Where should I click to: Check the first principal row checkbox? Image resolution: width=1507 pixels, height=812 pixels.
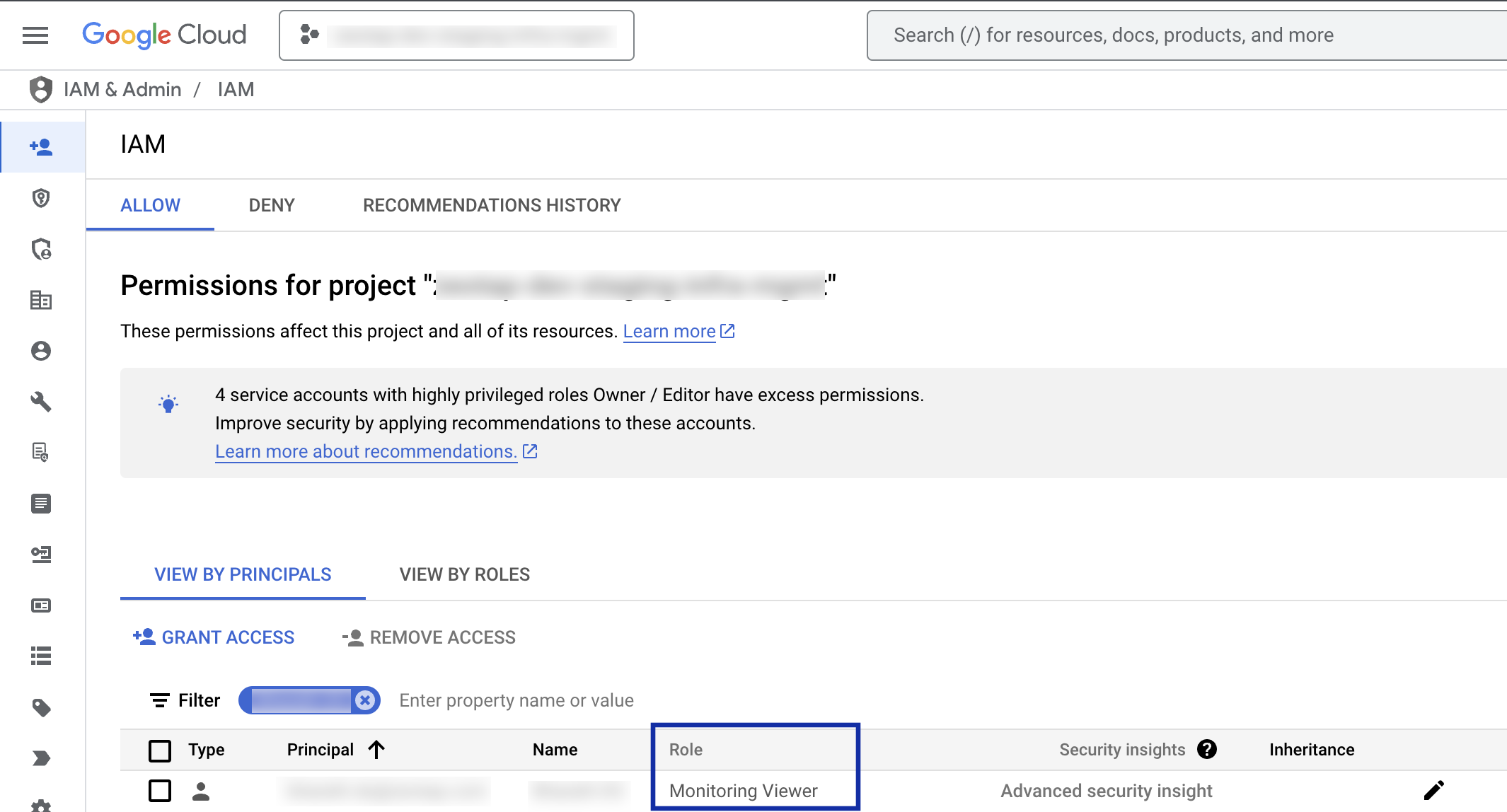coord(160,790)
